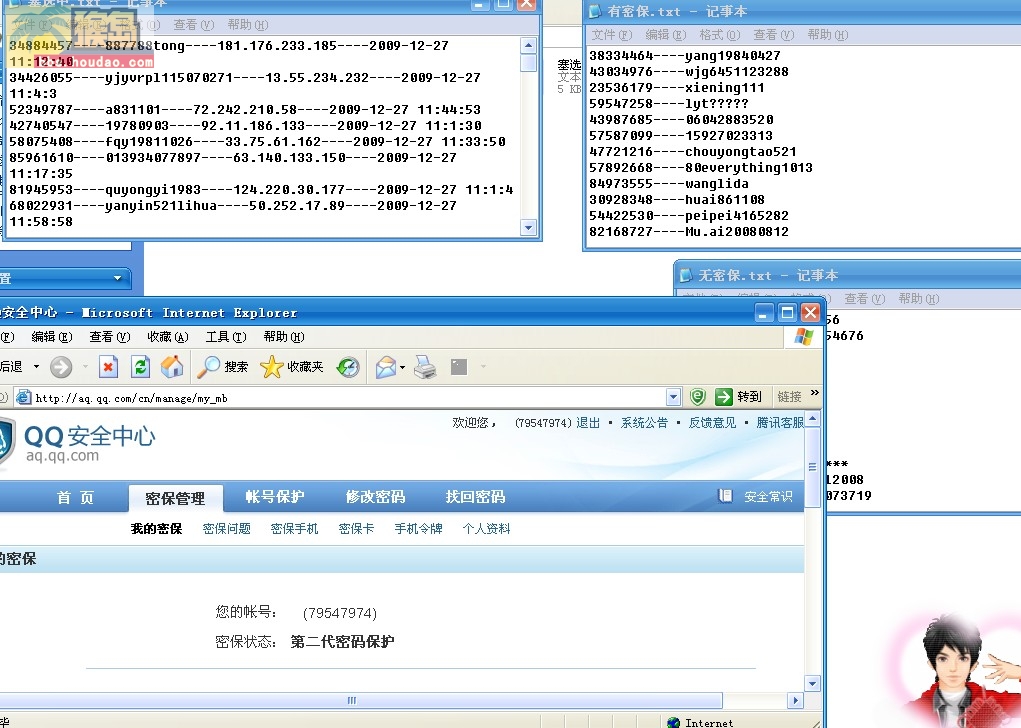Screen dimensions: 1021x728
Task: Click the IE horizontal scrollbar thumb
Action: tap(352, 701)
